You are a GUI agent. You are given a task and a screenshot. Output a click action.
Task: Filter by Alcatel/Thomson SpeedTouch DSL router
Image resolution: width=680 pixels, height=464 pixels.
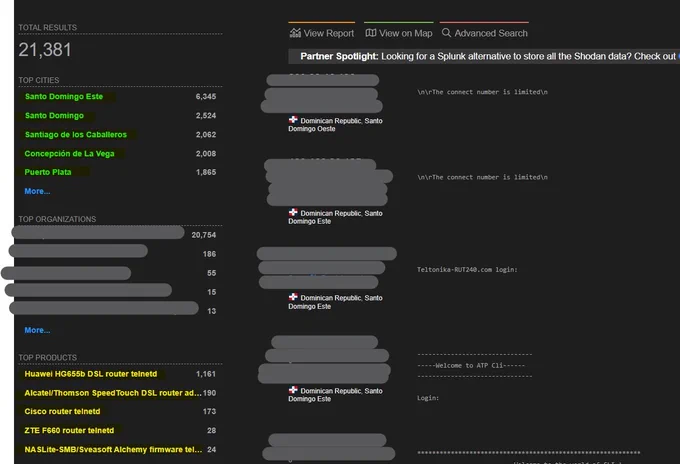(113, 393)
